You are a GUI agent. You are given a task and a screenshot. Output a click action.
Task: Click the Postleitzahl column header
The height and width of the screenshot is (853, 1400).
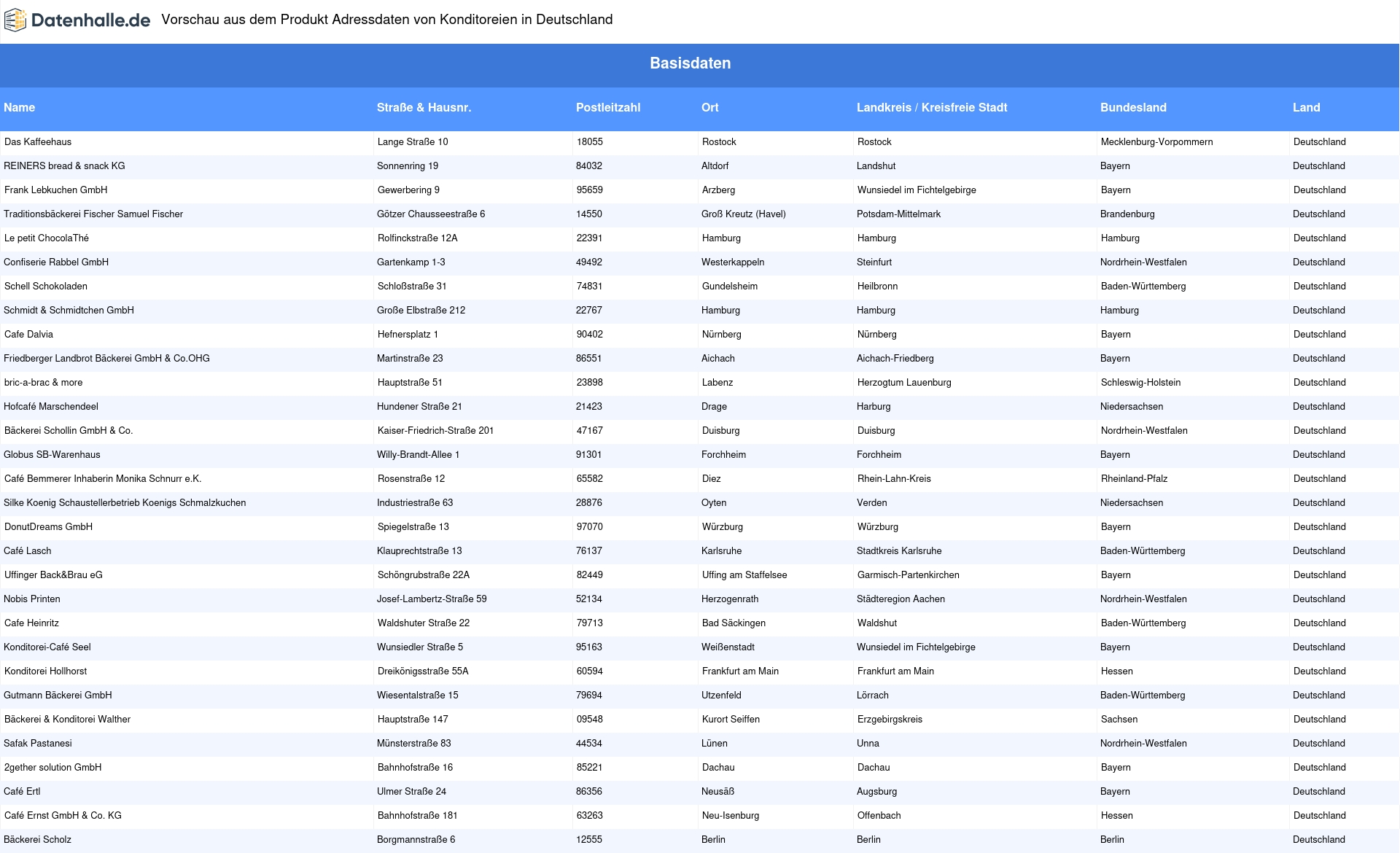[608, 107]
